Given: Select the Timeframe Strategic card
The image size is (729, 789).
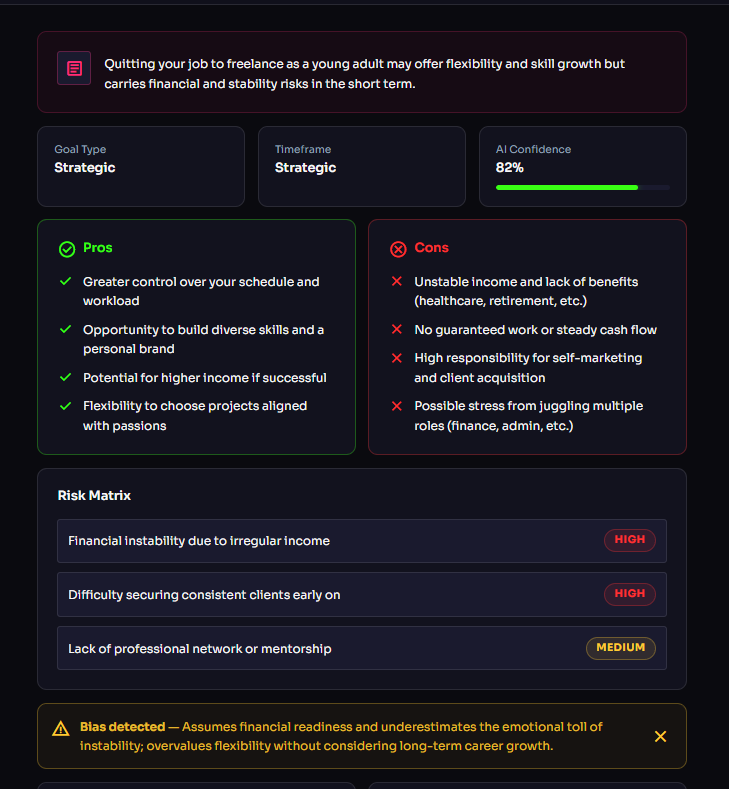Looking at the screenshot, I should (362, 166).
